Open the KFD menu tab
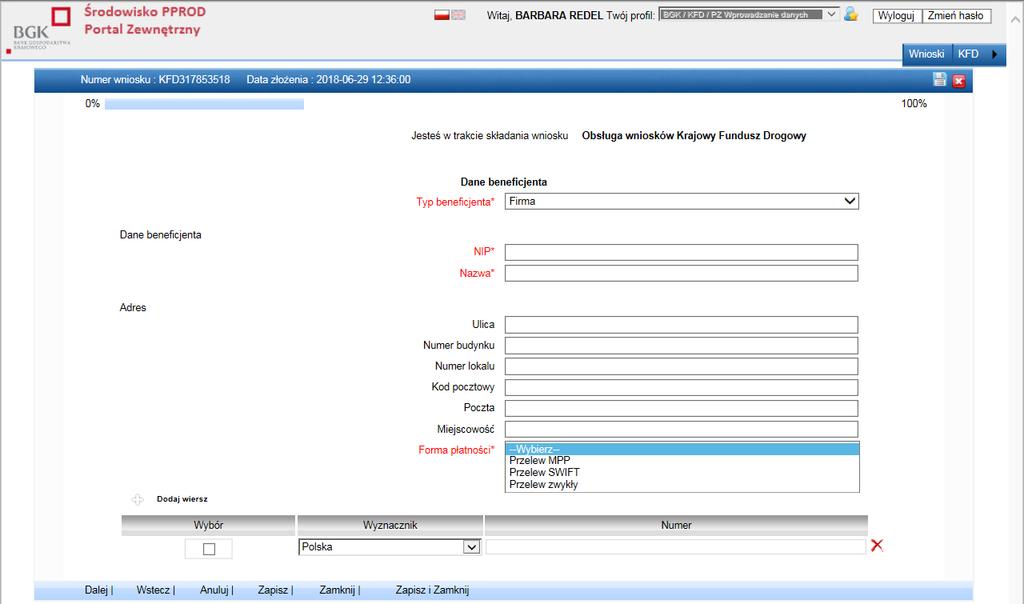 [x=968, y=54]
